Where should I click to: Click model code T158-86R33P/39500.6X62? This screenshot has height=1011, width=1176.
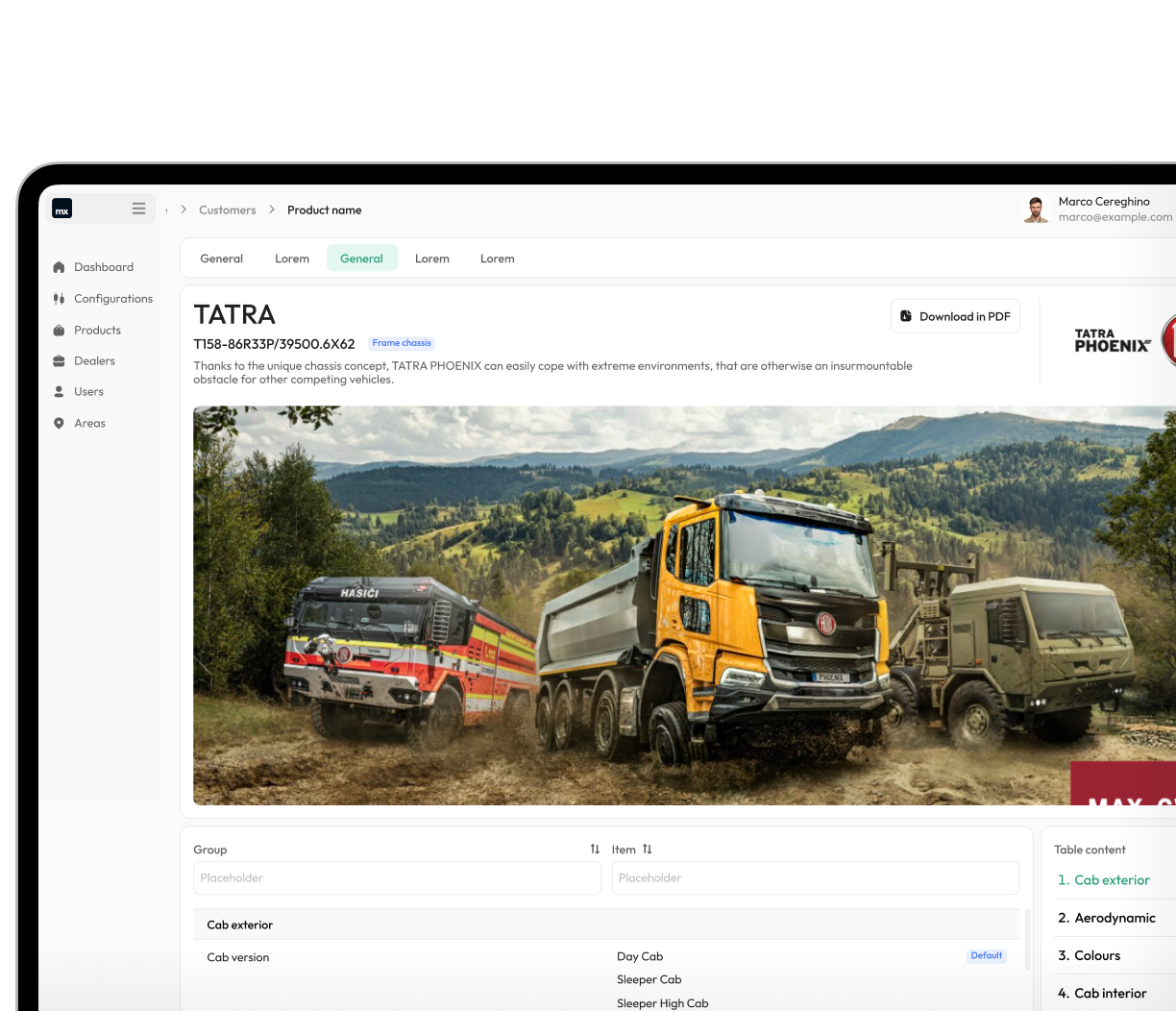[275, 344]
